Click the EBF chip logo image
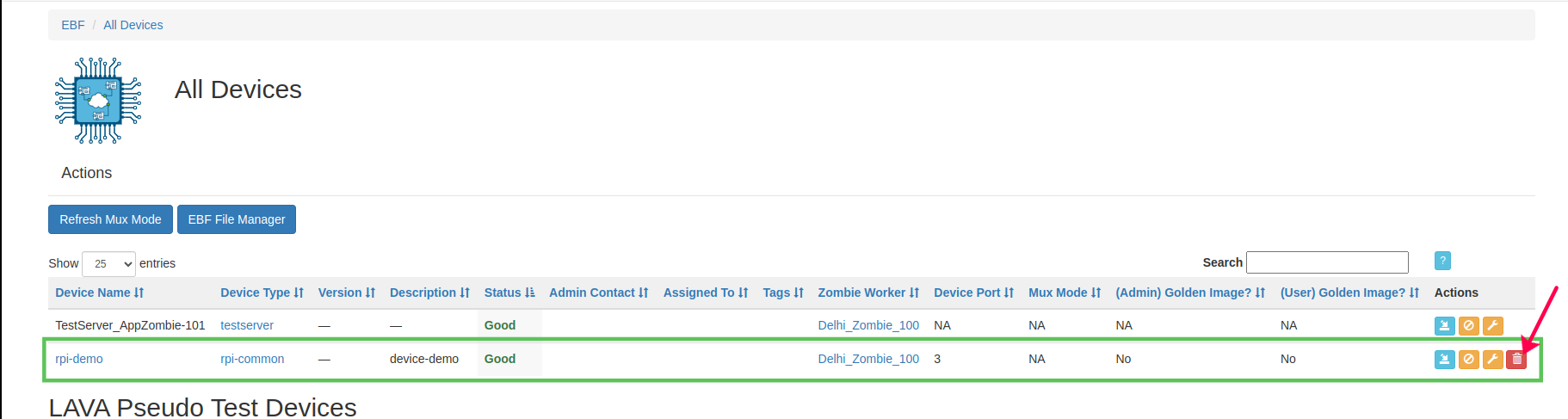 tap(98, 101)
